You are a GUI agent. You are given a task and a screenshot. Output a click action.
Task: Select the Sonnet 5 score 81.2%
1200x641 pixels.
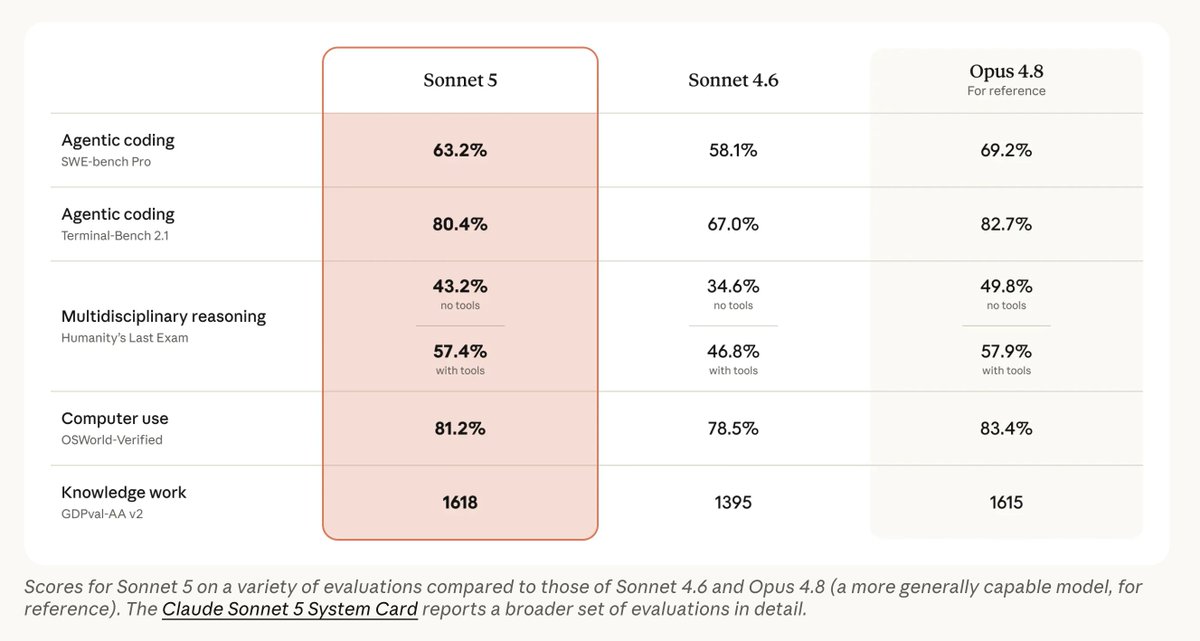point(460,429)
